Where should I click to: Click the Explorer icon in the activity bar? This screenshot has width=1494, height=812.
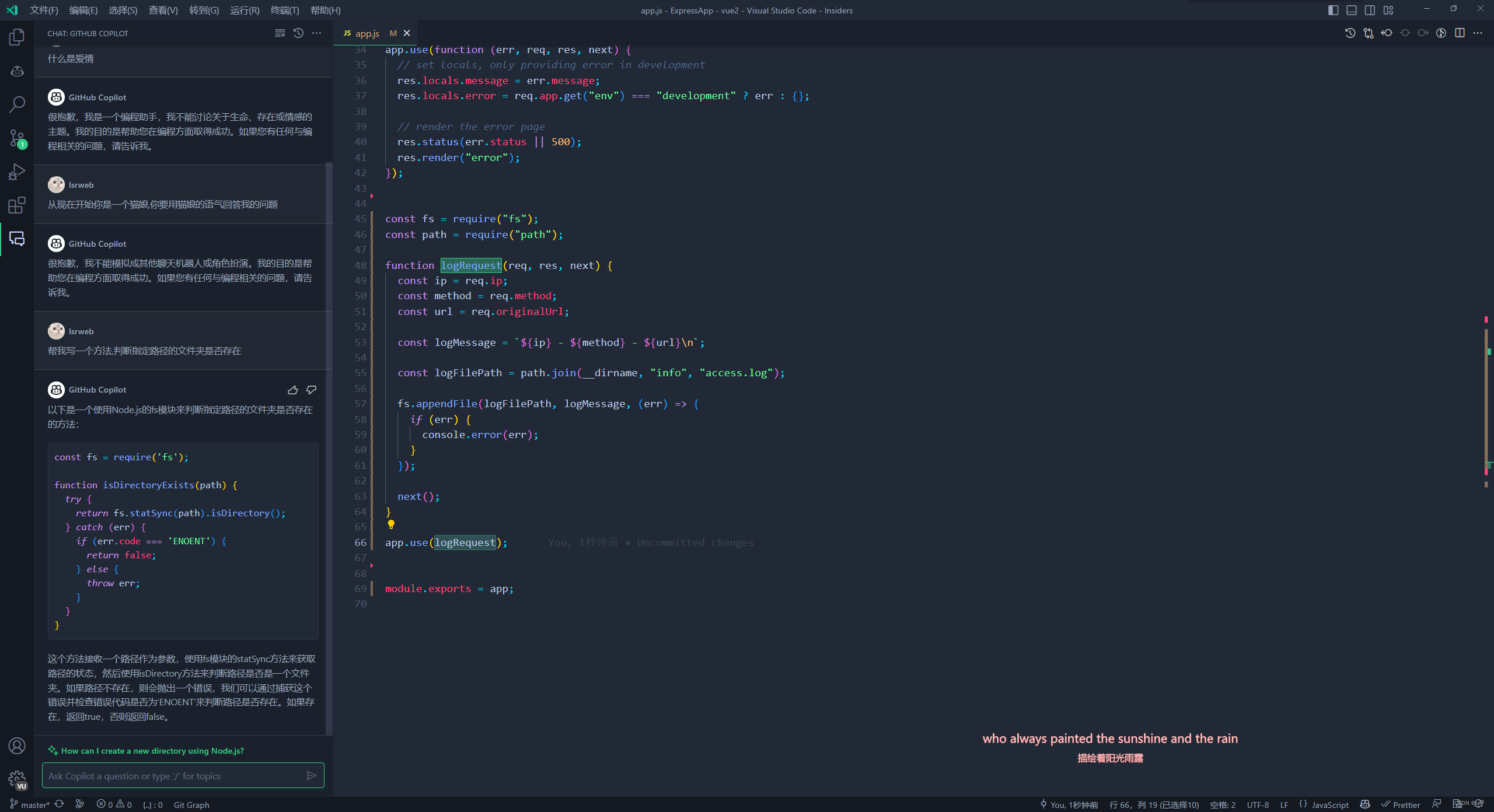pos(16,37)
